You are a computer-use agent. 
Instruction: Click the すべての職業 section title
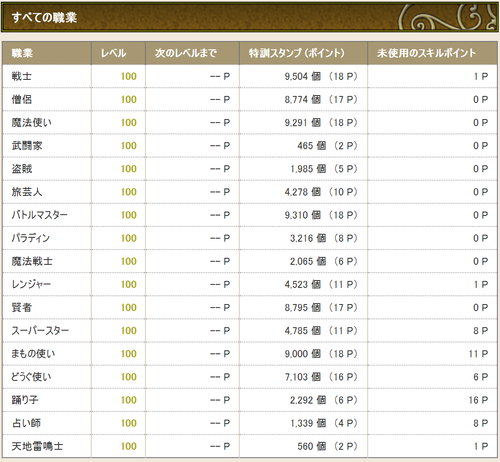coord(44,17)
